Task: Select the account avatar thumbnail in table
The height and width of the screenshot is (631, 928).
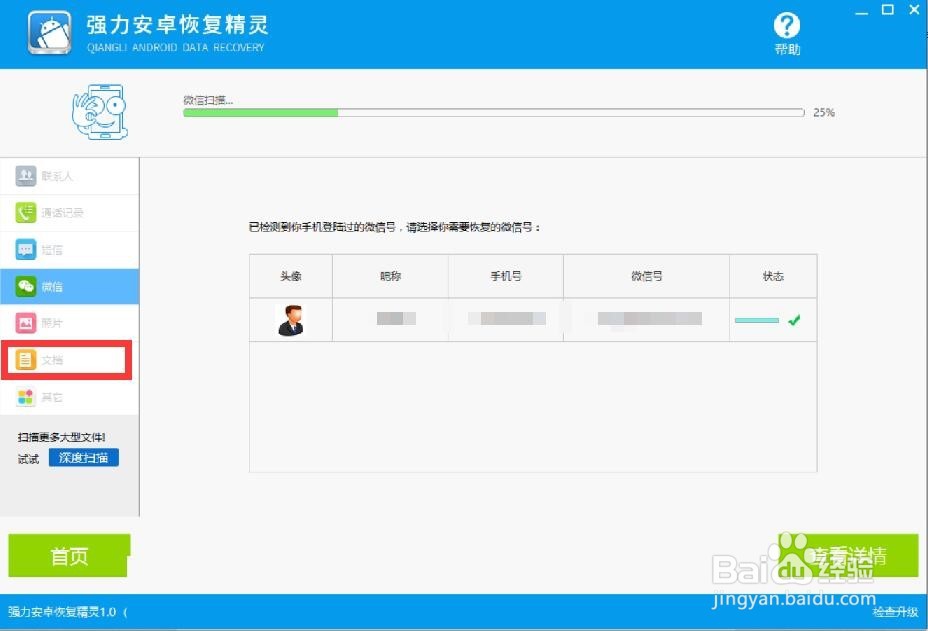Action: (291, 320)
